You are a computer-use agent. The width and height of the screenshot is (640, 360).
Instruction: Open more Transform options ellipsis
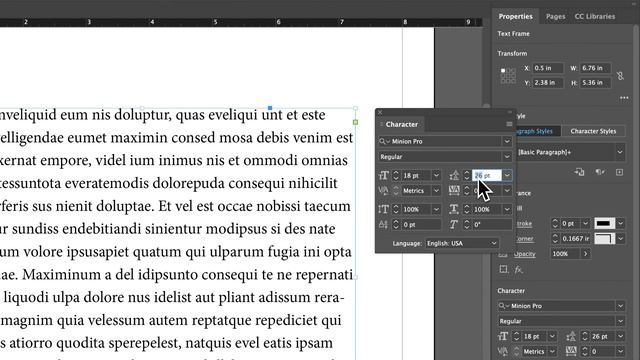pos(624,98)
